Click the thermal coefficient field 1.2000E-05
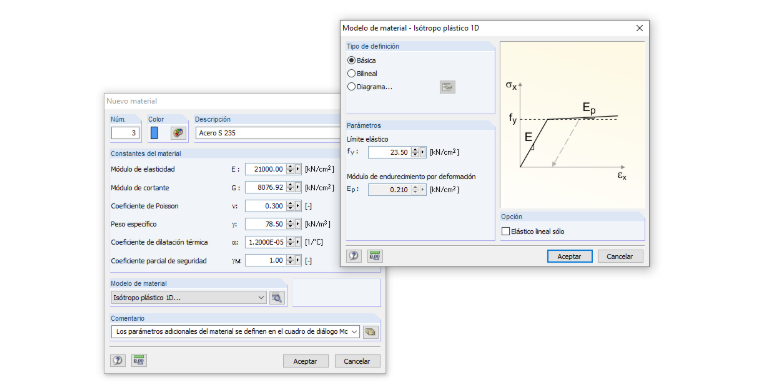 (x=266, y=242)
